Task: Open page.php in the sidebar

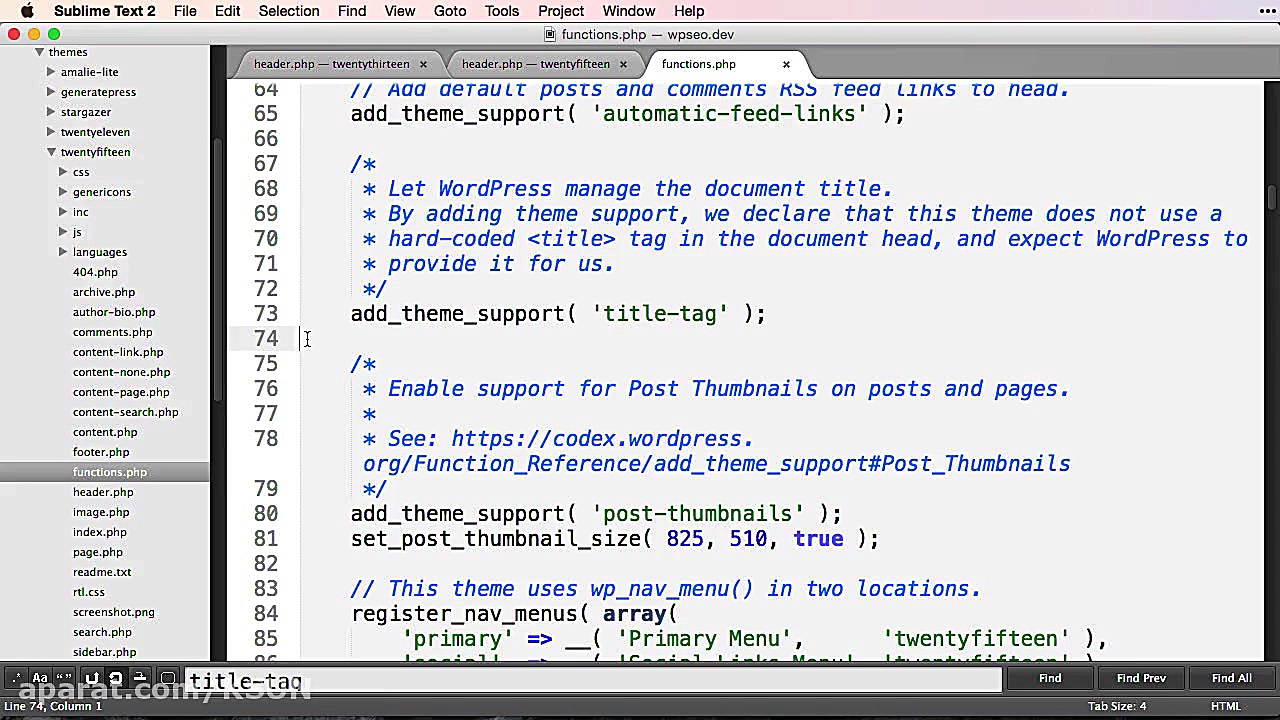Action: coord(98,552)
